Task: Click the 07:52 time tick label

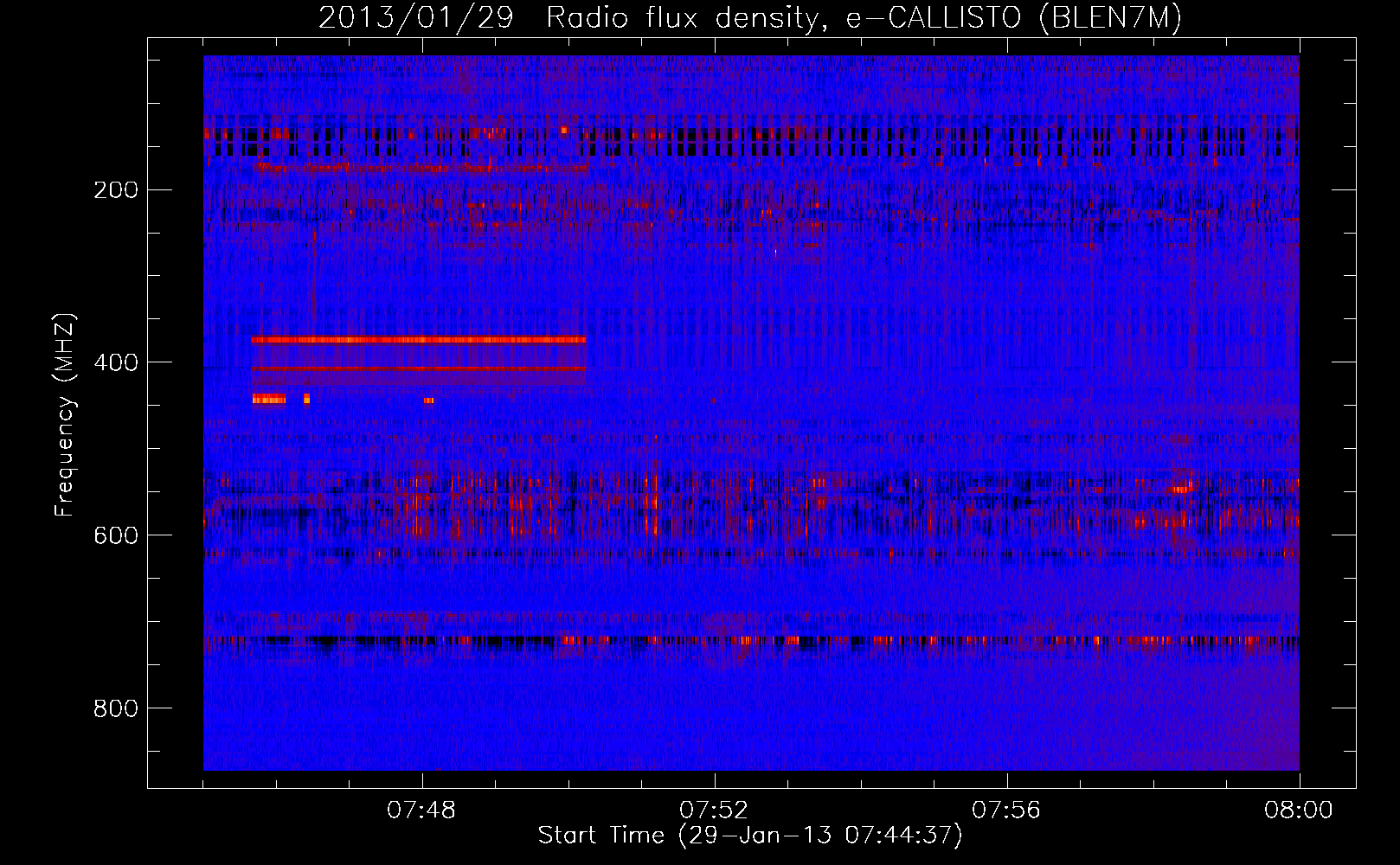Action: (x=715, y=811)
